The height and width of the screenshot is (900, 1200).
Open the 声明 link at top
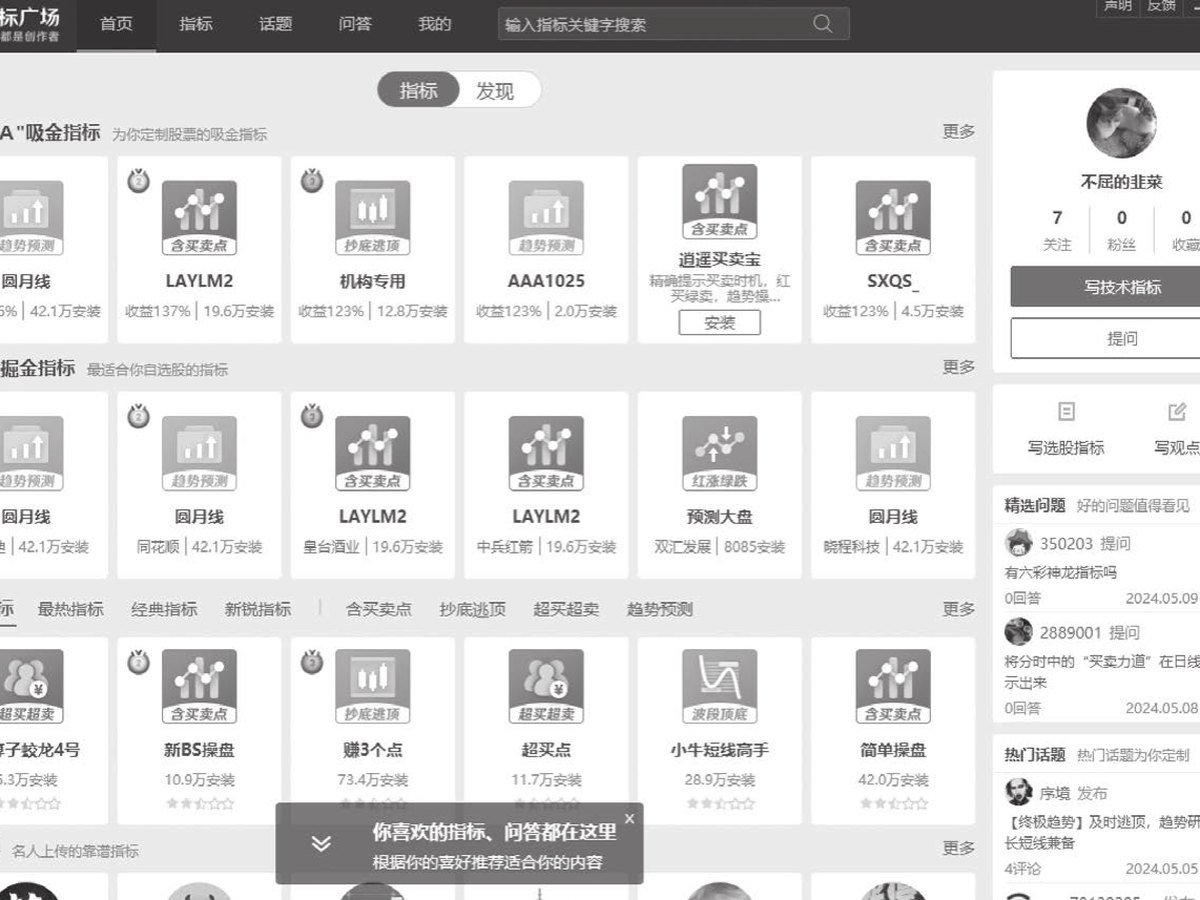coord(1118,6)
